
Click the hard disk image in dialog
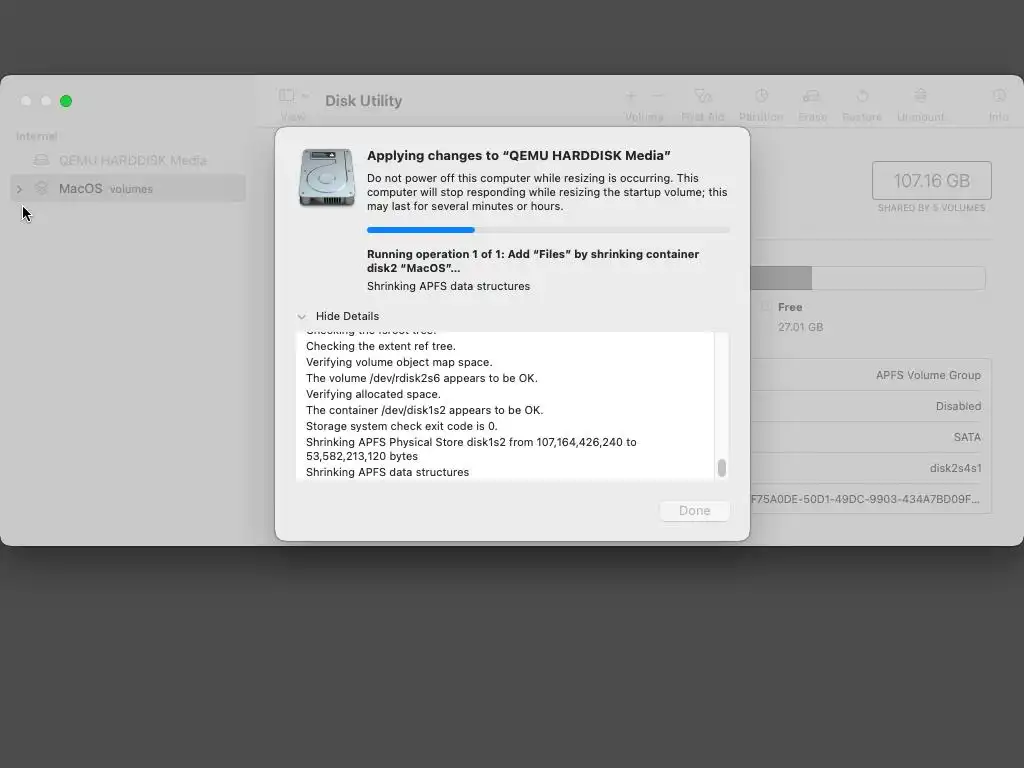327,178
